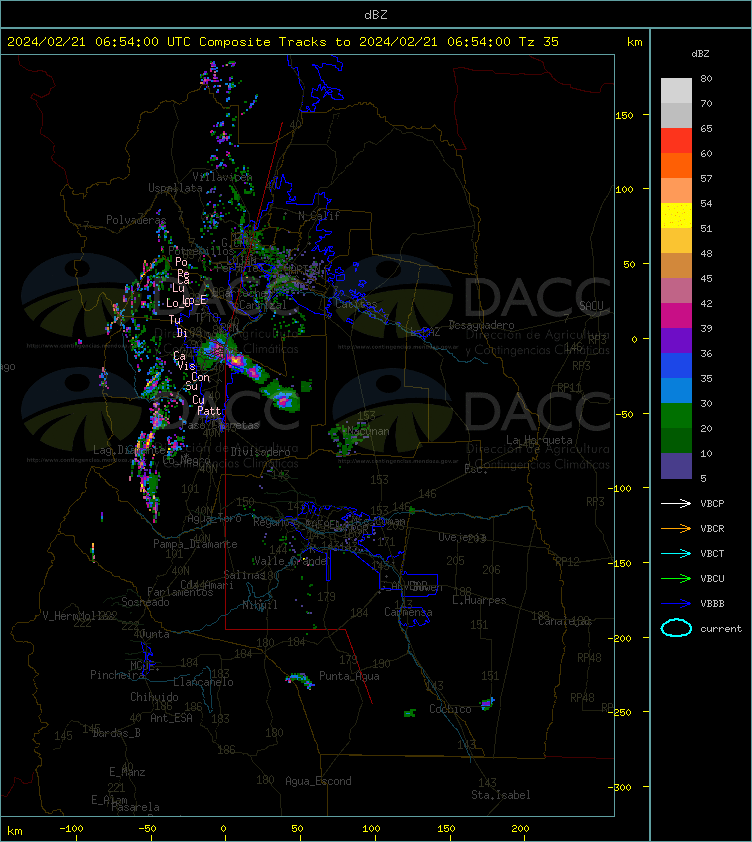Click the 'Pampa_Diamante' map label
The image size is (752, 842).
pos(196,544)
